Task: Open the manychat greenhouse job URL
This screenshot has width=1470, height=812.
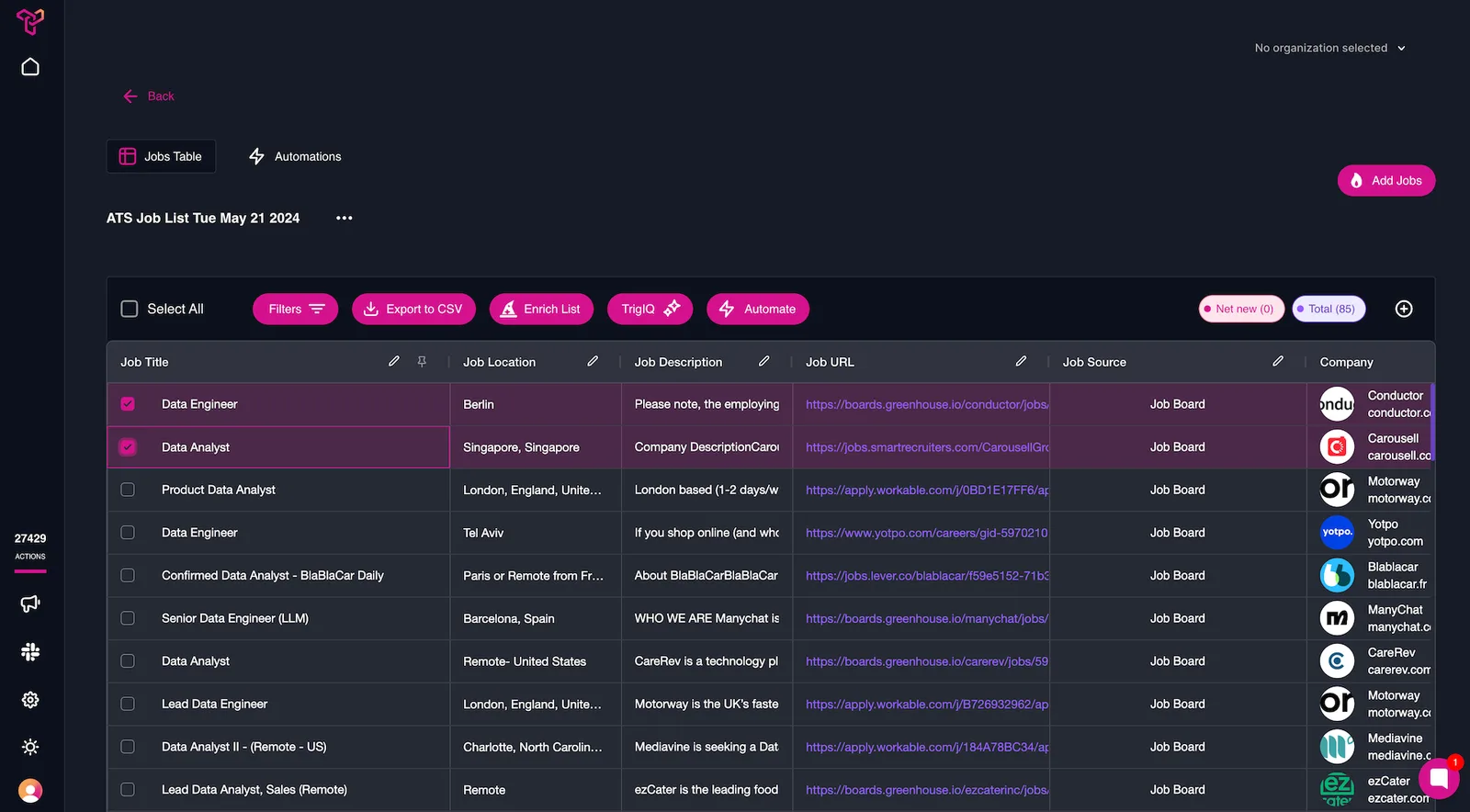Action: click(x=927, y=618)
